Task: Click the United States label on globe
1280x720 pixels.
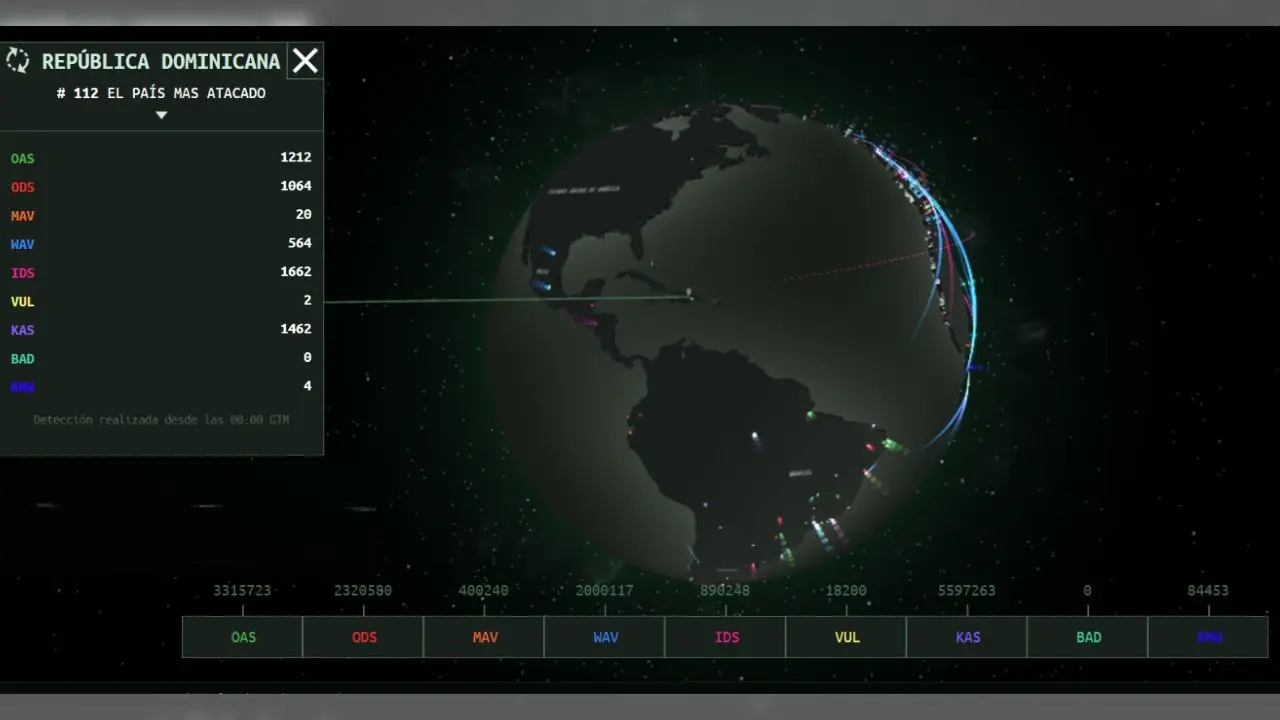Action: (582, 189)
